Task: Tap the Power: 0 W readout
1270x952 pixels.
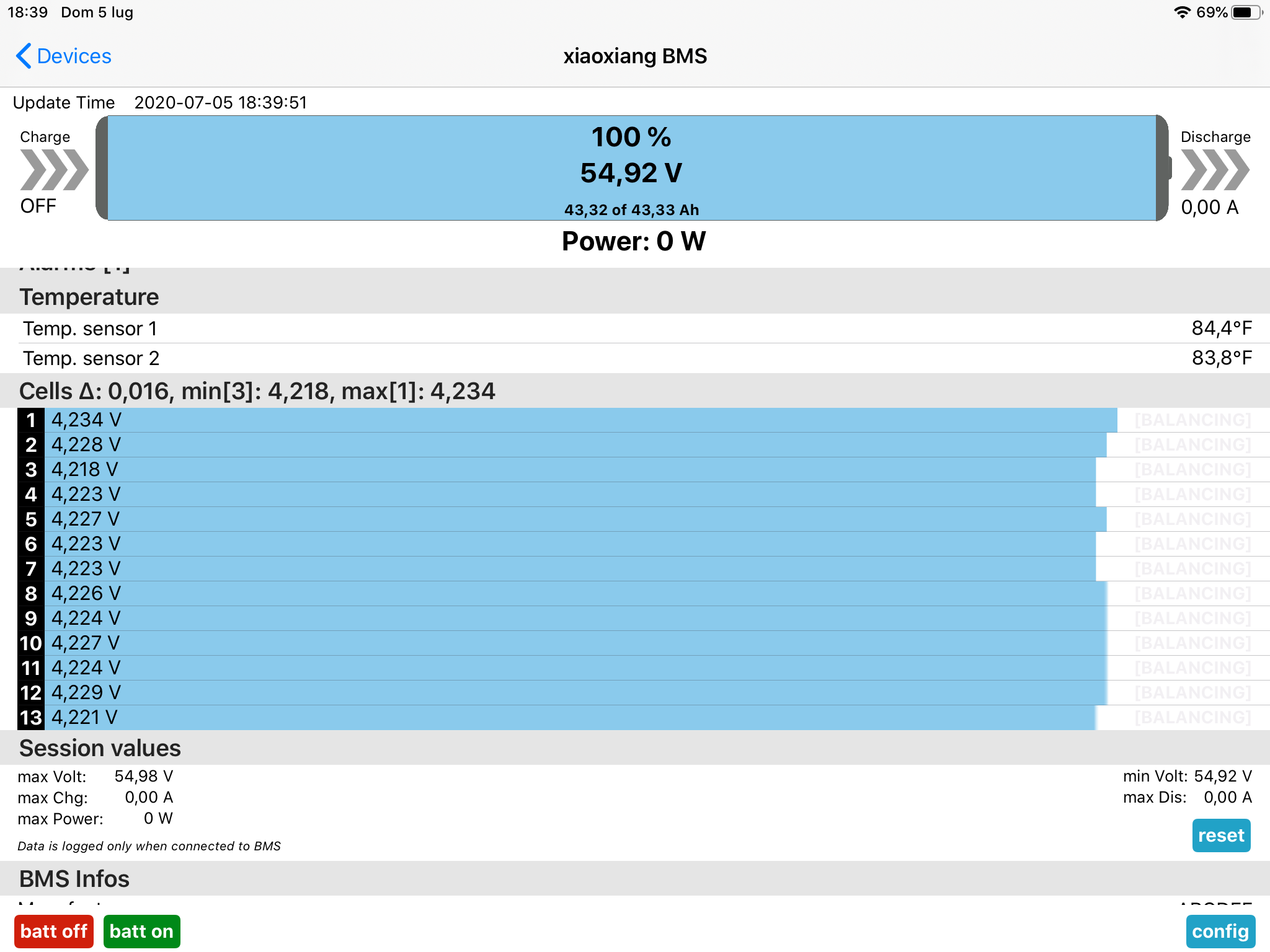Action: [x=634, y=241]
